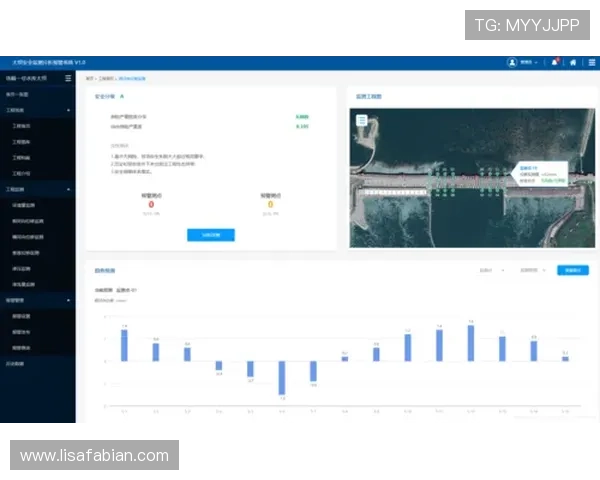Viewport: 600px width, 480px height.
Task: Click the user avatar icon in the header
Action: click(512, 62)
